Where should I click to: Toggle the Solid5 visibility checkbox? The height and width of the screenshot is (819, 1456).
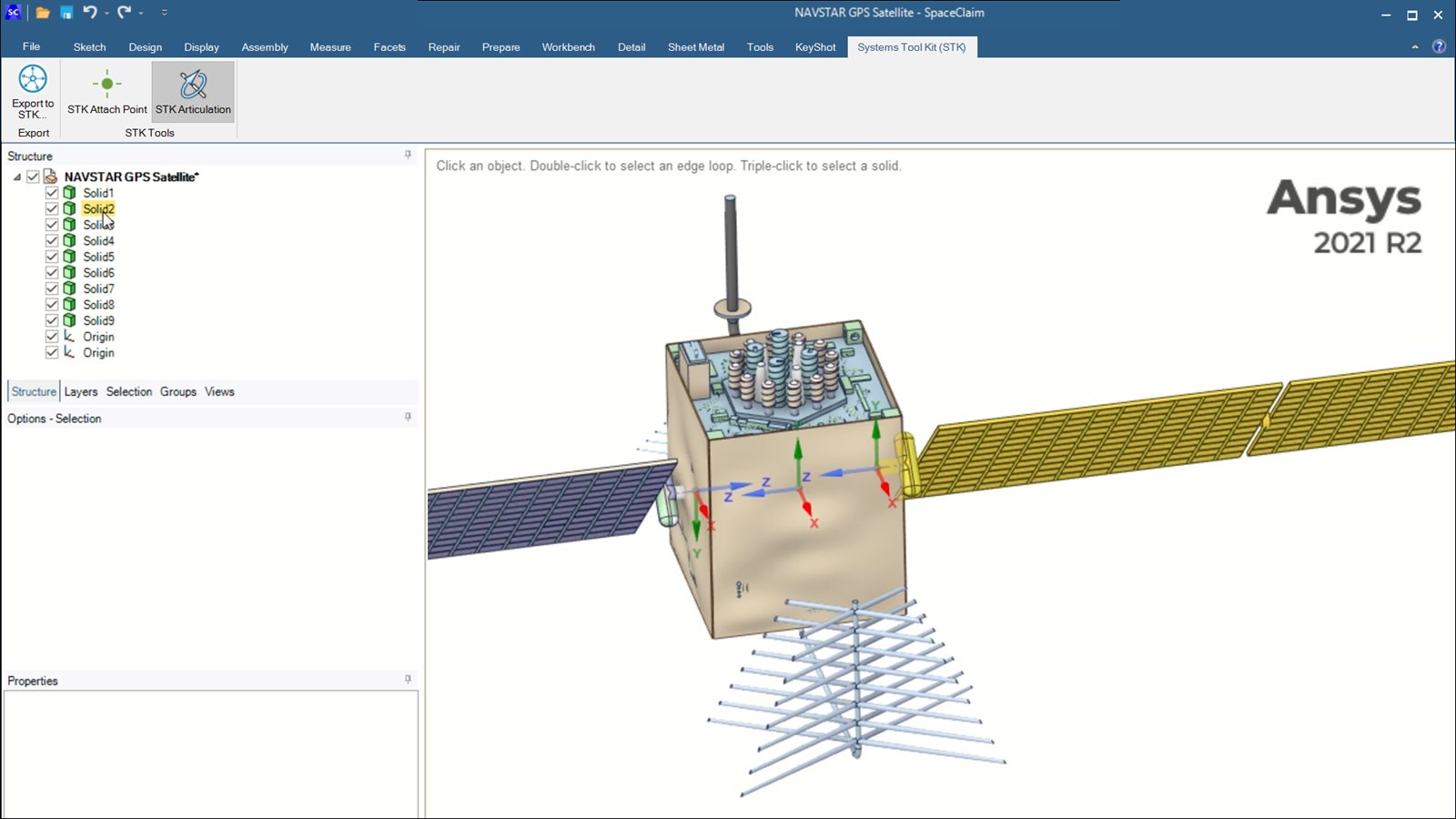point(52,257)
